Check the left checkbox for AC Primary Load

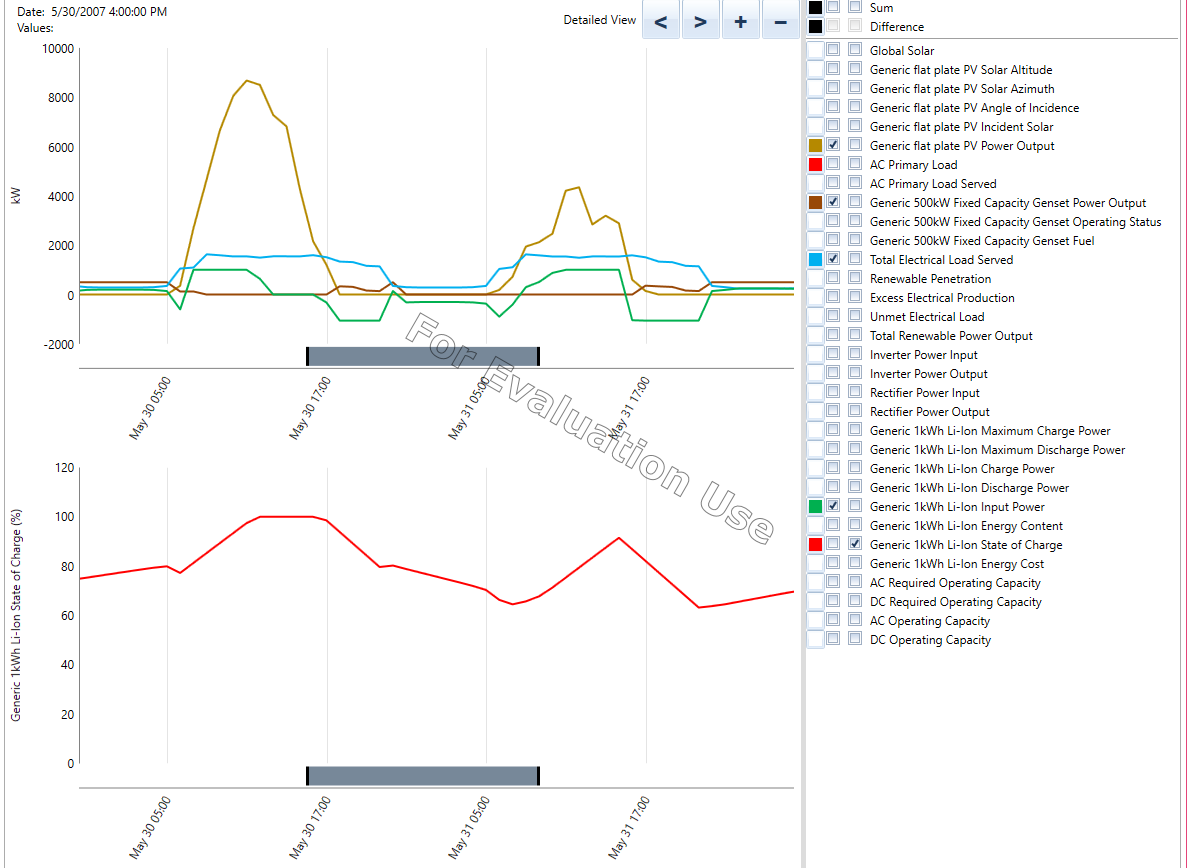coord(834,164)
